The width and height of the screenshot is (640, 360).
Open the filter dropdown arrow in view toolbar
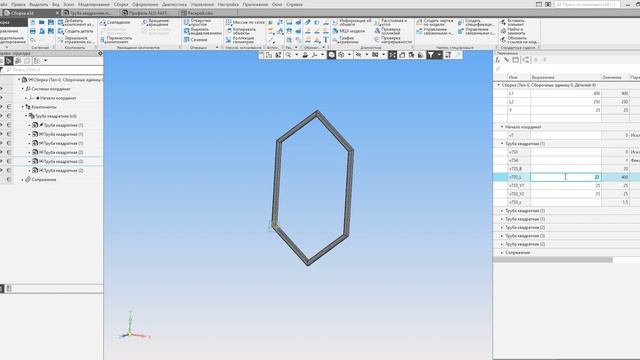439,55
